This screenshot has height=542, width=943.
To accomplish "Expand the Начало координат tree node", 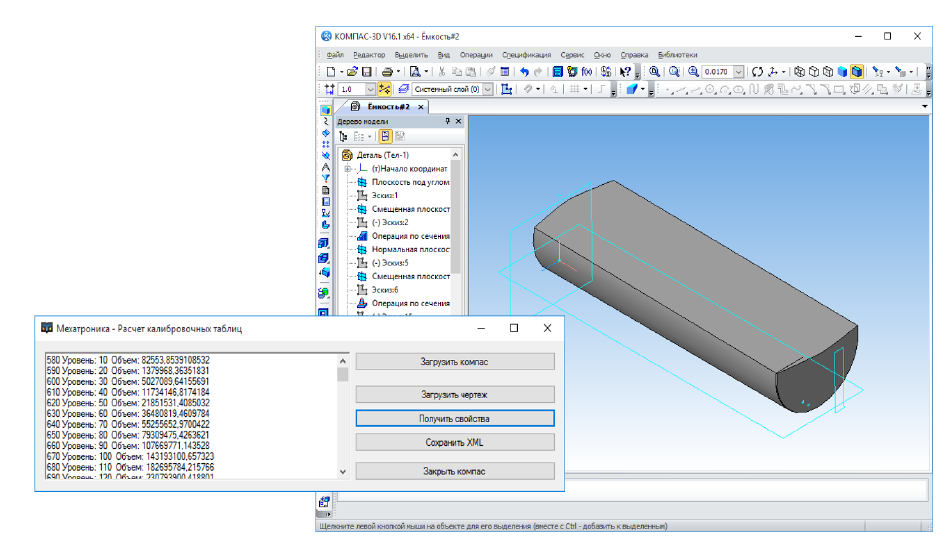I will pyautogui.click(x=348, y=169).
